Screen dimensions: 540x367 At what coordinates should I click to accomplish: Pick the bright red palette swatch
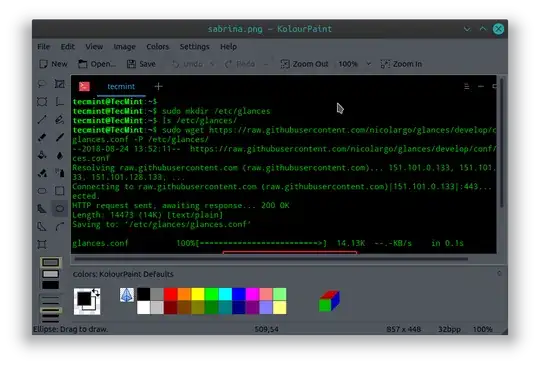tap(170, 294)
